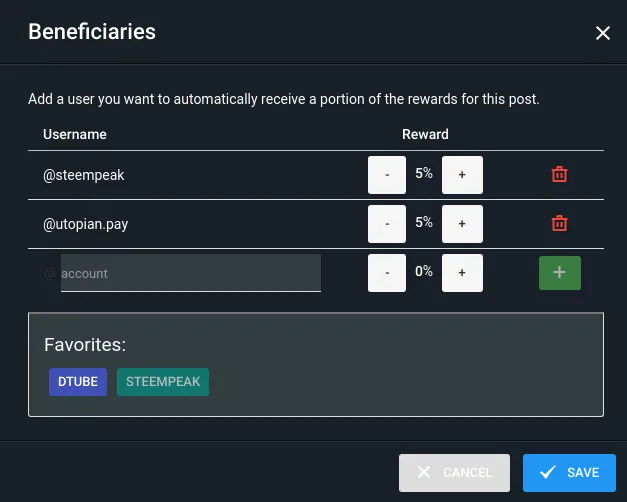Increase the @steempeak reward percentage
Viewport: 627px width, 502px height.
point(462,175)
